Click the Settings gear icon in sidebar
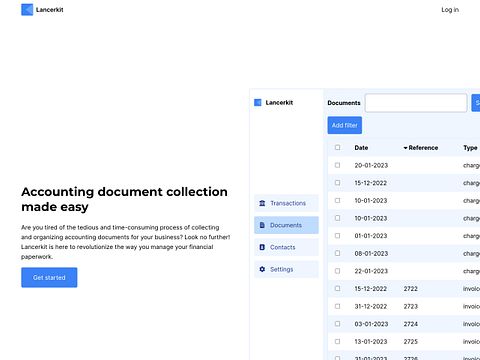The width and height of the screenshot is (480, 360). [x=262, y=269]
